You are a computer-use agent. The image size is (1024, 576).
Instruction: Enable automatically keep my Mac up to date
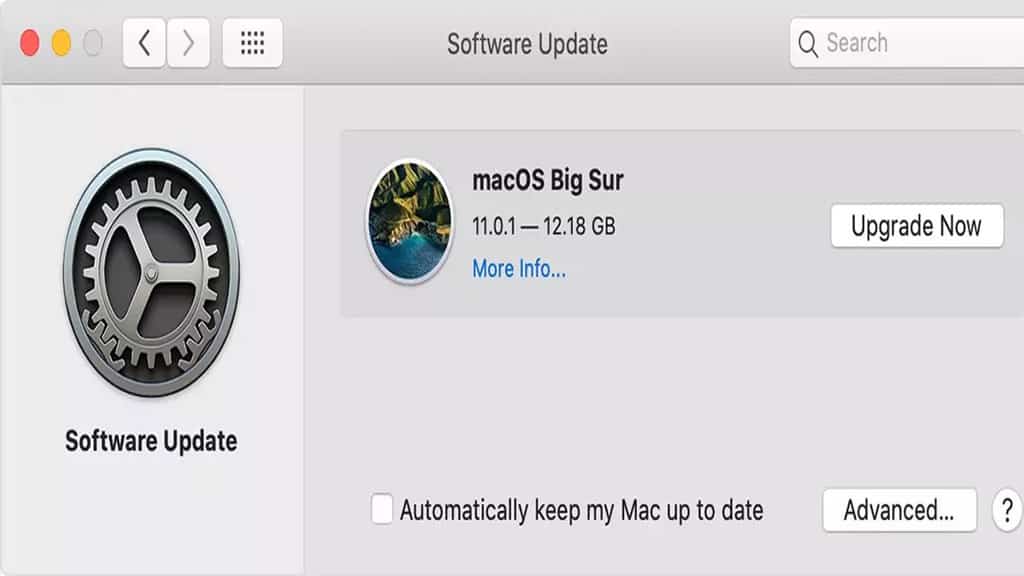click(x=382, y=509)
